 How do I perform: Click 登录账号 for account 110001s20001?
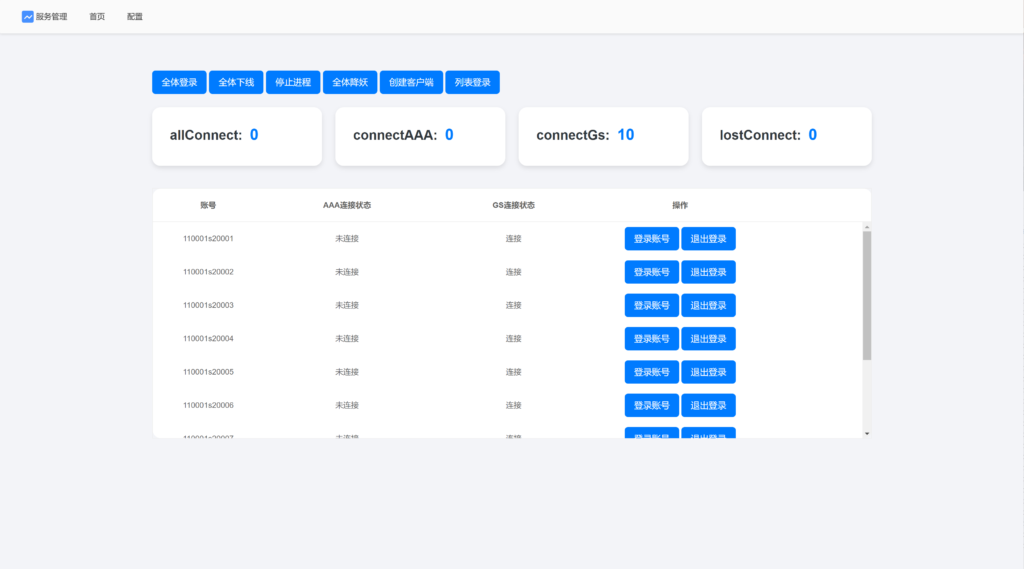coord(652,239)
